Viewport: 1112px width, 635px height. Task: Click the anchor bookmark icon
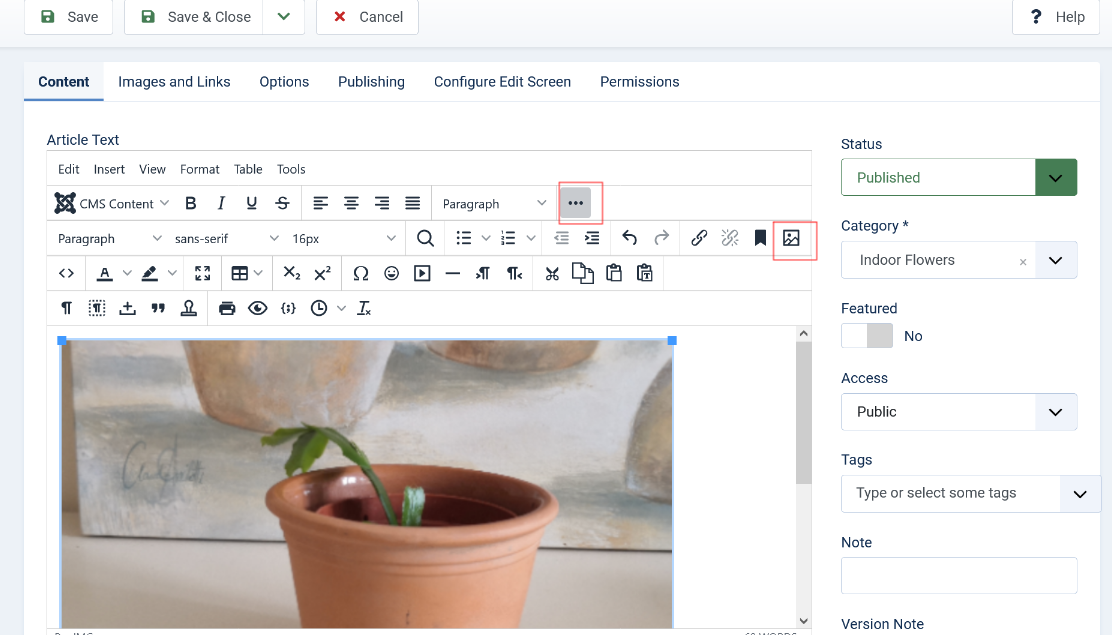pyautogui.click(x=760, y=238)
